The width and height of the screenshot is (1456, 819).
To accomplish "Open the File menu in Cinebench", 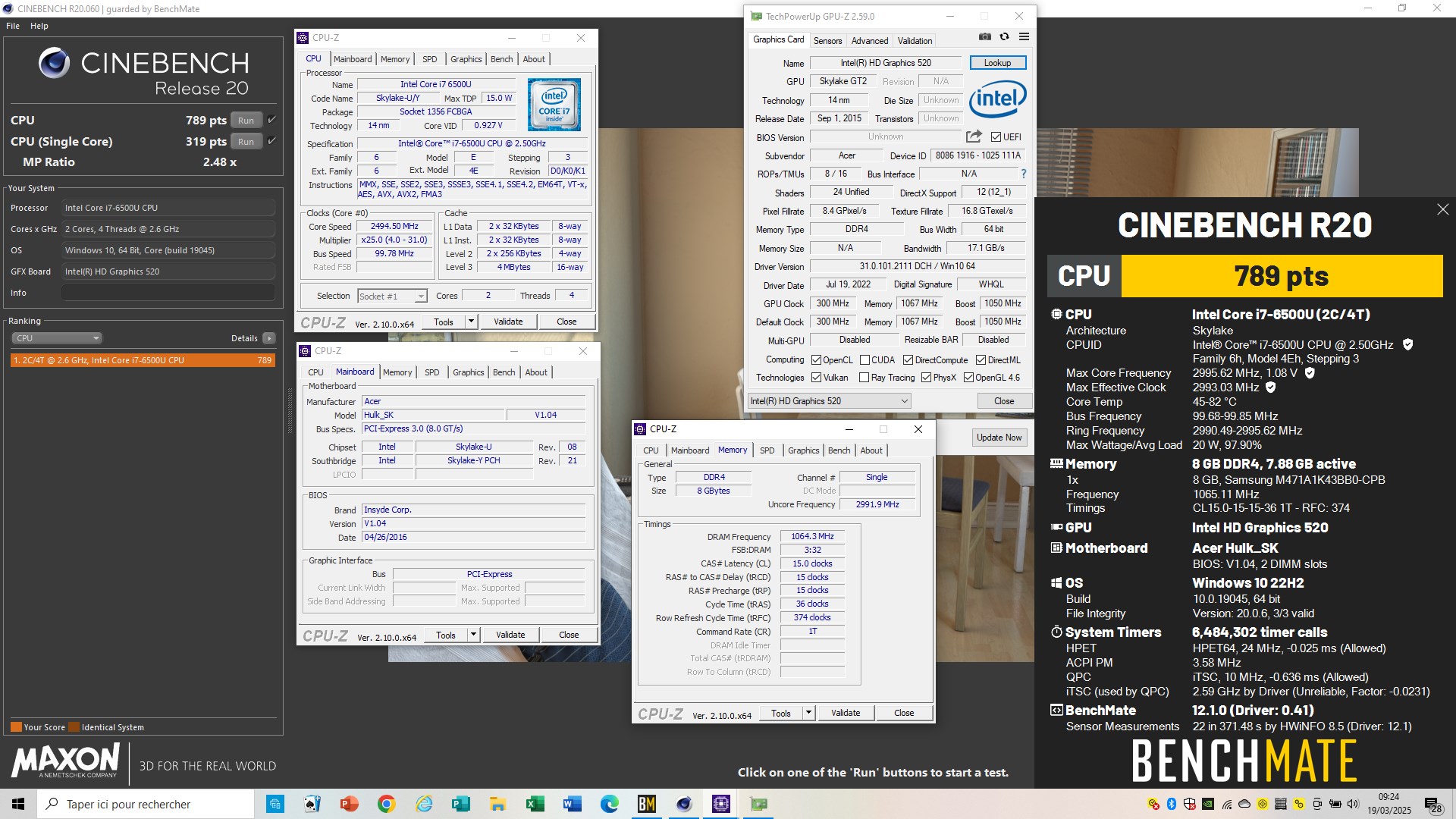I will pos(13,26).
